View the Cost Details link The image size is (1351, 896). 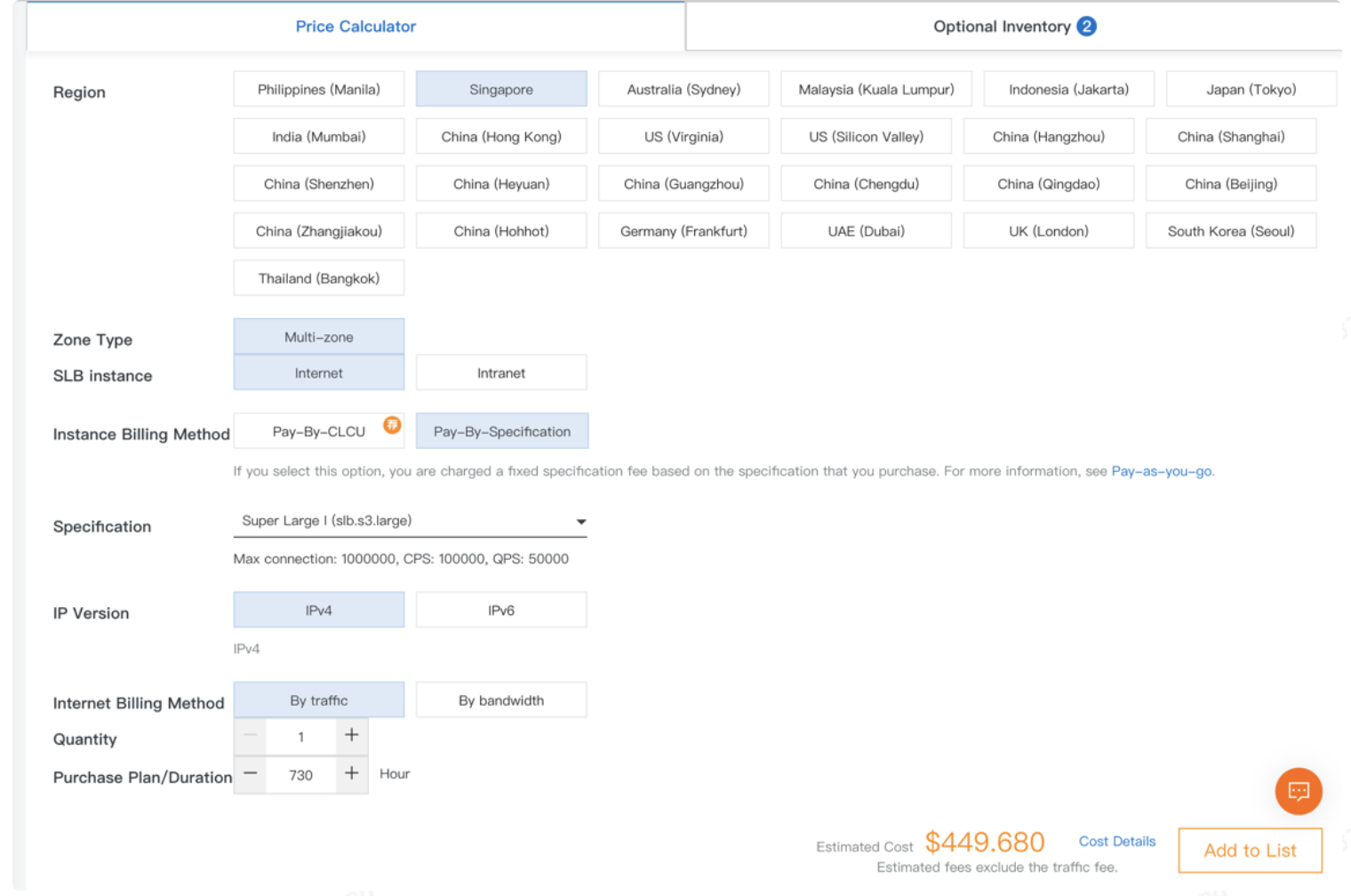tap(1116, 841)
